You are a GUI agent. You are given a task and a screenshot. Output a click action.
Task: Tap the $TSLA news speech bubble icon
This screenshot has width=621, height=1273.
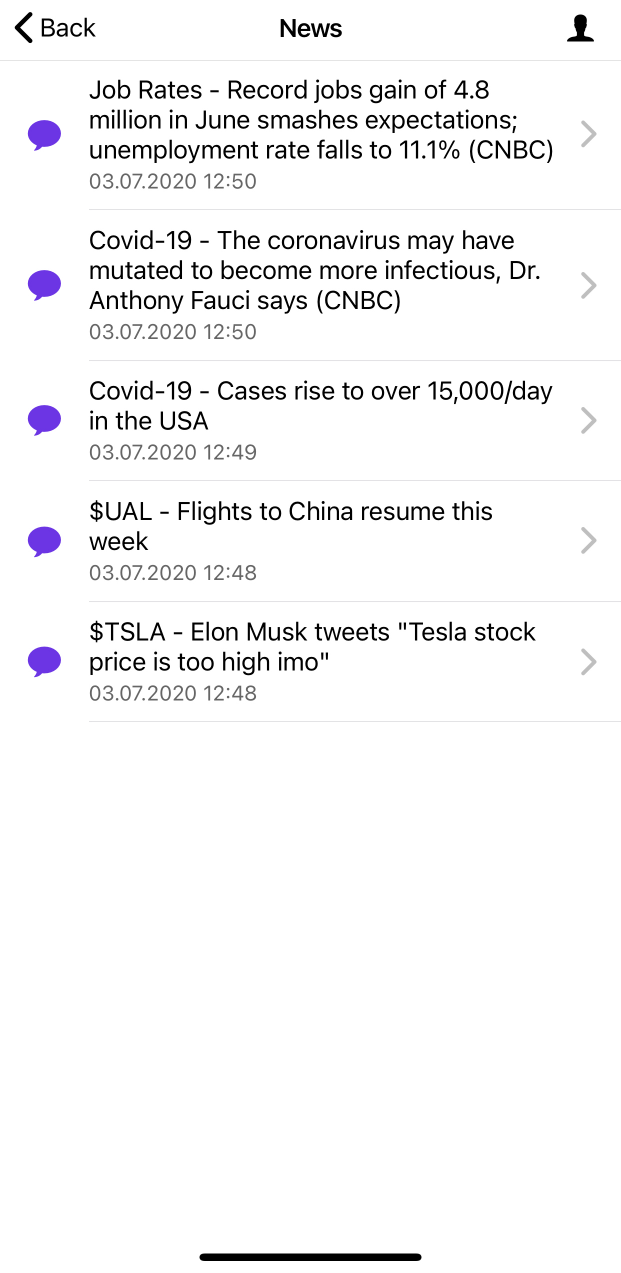pyautogui.click(x=44, y=661)
